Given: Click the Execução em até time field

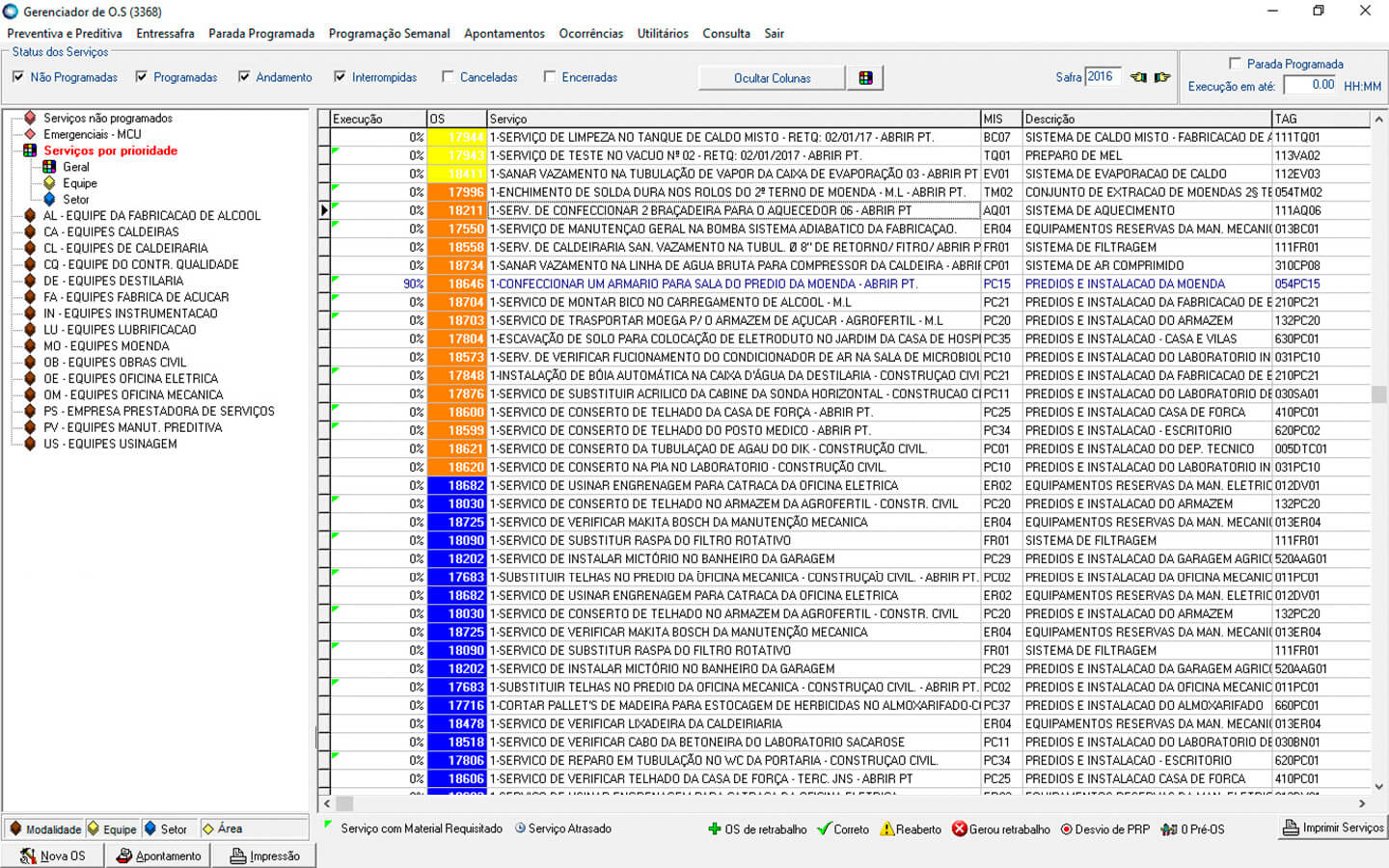Looking at the screenshot, I should coord(1310,85).
